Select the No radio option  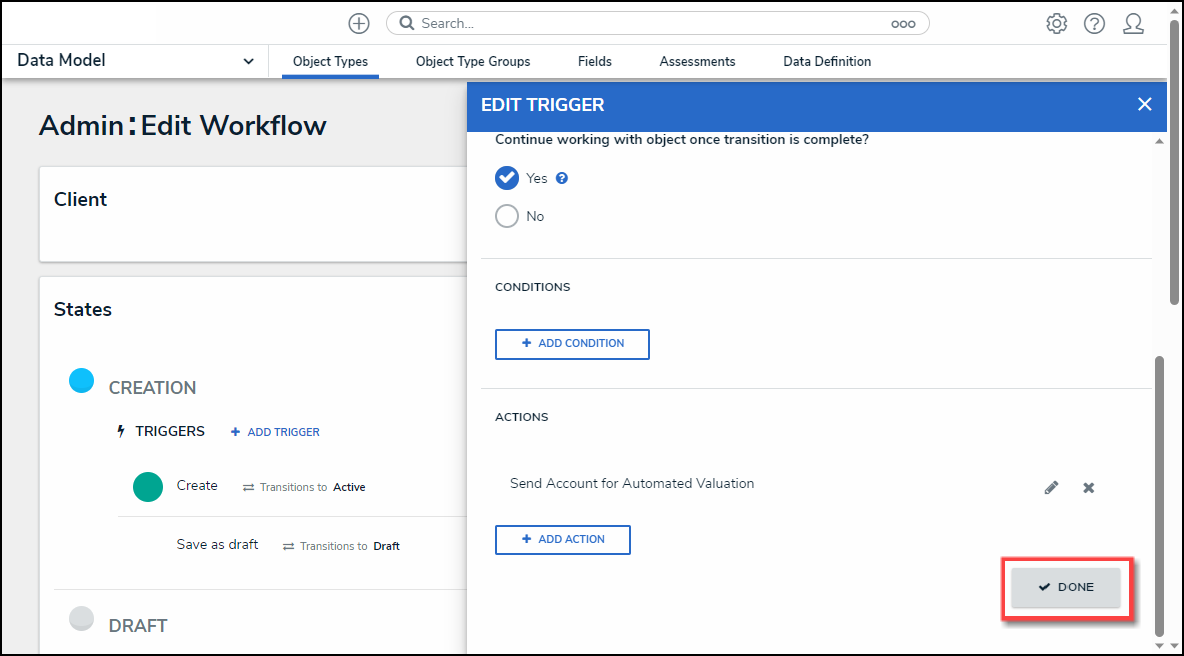tap(507, 216)
